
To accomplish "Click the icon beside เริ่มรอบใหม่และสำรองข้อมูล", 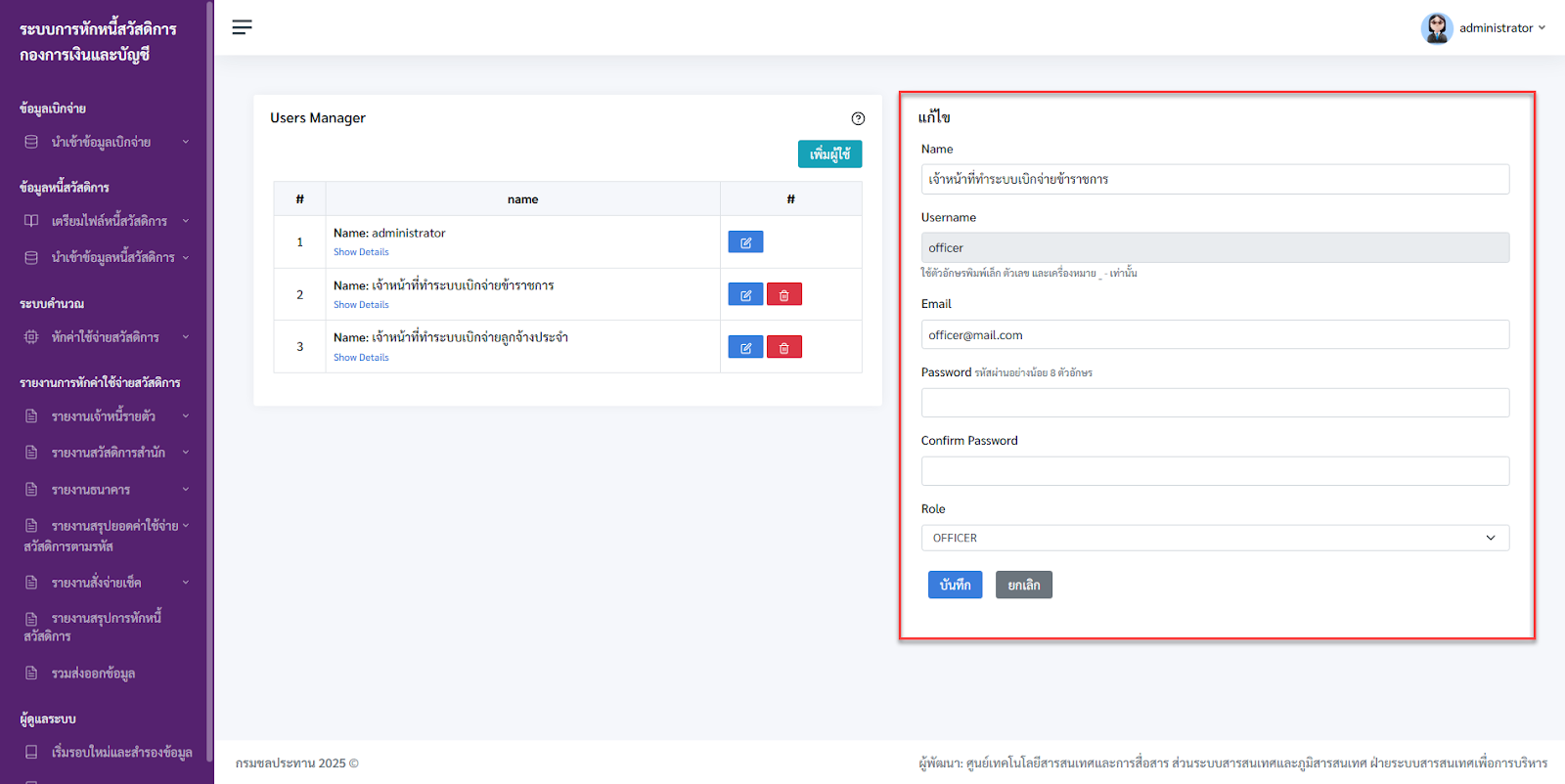I will pos(31,753).
